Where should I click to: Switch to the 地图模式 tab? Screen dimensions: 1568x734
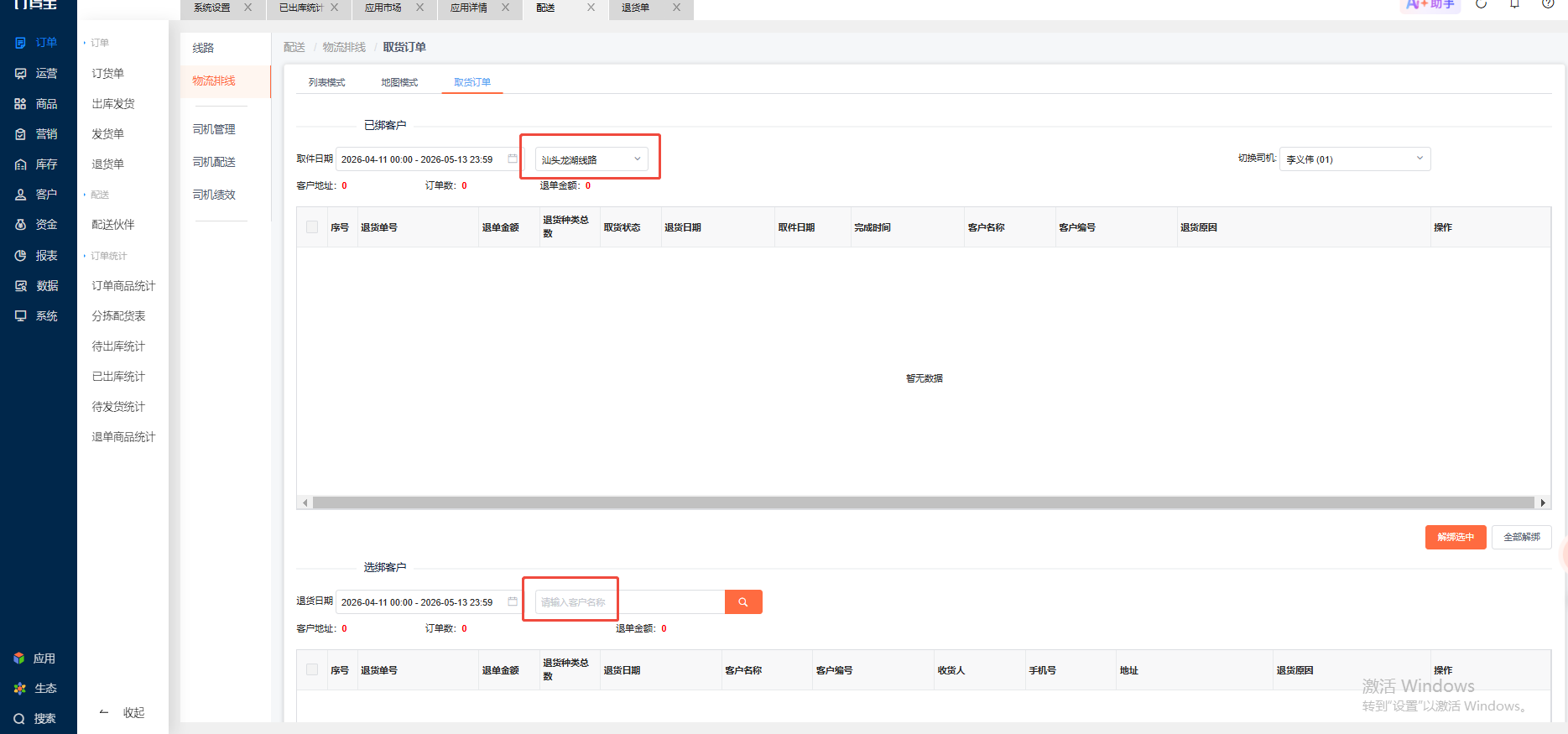click(x=399, y=82)
